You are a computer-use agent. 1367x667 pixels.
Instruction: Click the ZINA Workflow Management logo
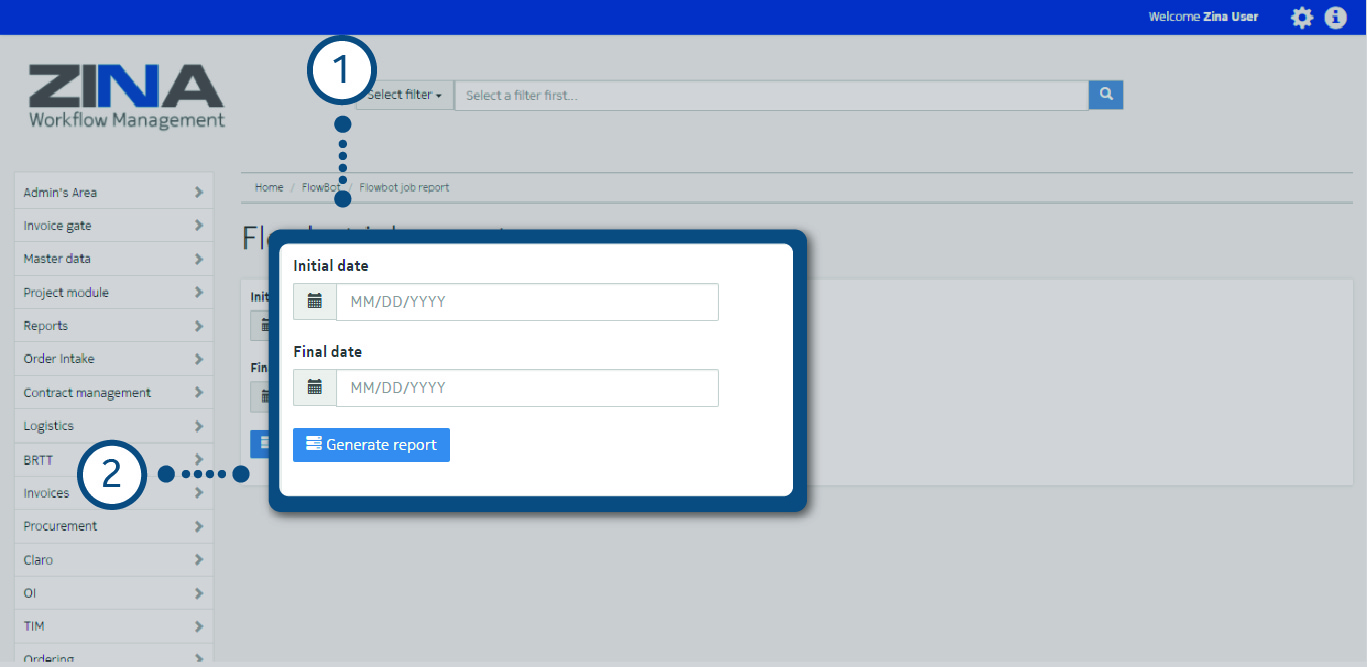127,97
